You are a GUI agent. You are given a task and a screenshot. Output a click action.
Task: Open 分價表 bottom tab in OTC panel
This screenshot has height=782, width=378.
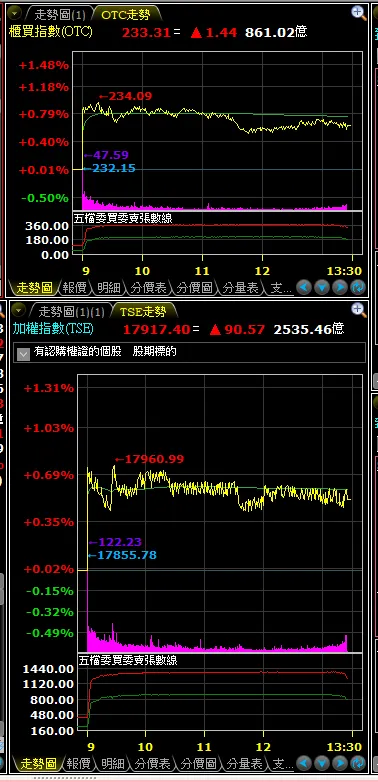(149, 287)
